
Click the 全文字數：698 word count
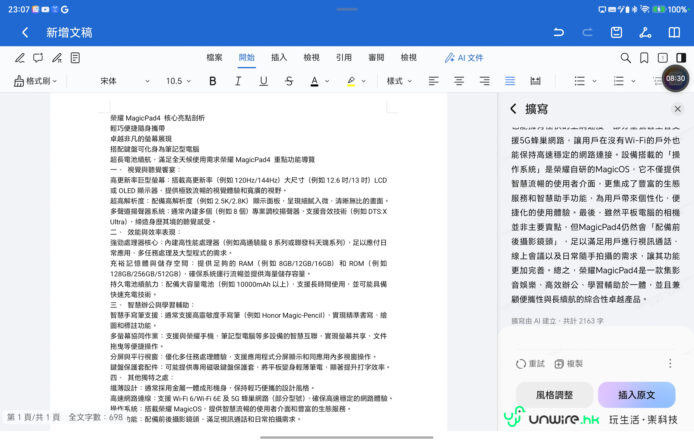(96, 417)
